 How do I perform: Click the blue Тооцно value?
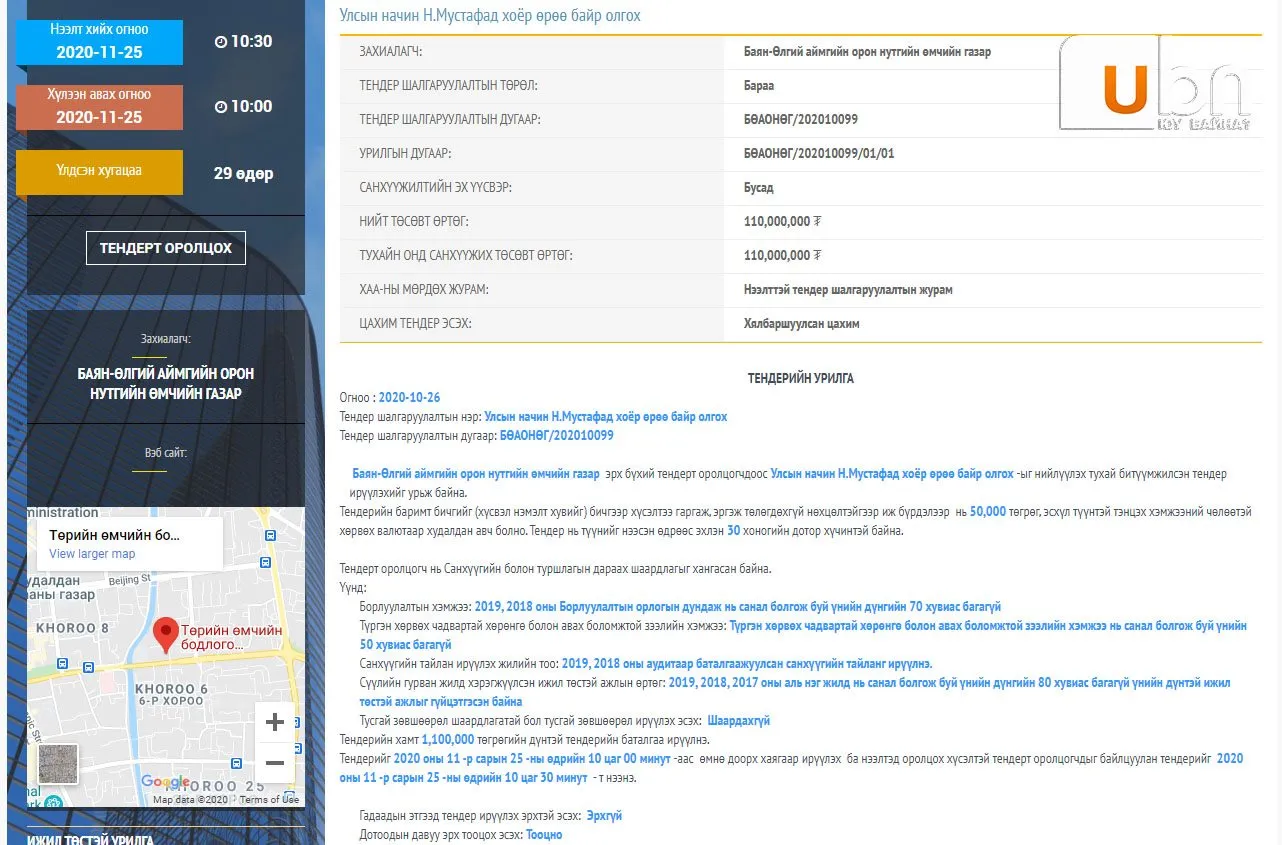coord(544,835)
